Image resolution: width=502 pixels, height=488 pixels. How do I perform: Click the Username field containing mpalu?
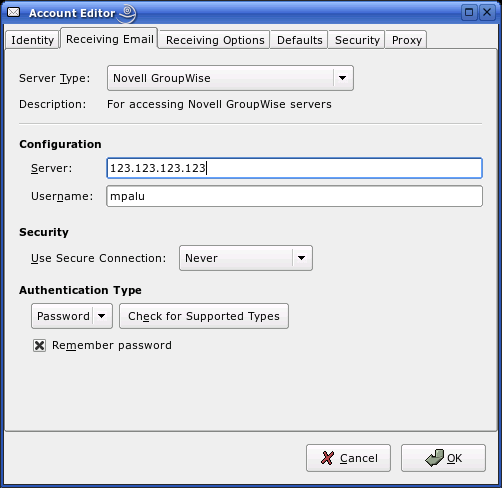[x=294, y=196]
